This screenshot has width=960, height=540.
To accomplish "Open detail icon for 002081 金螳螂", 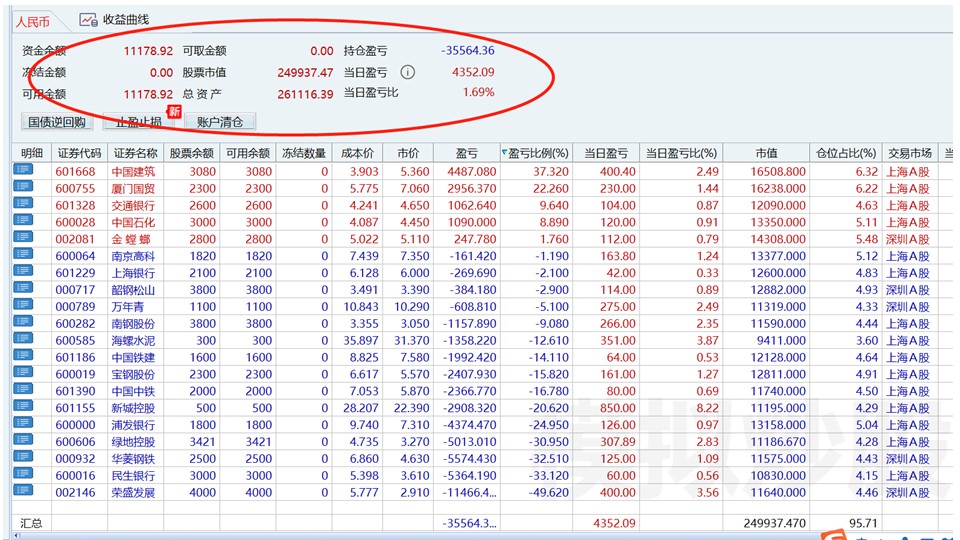I will (x=23, y=237).
